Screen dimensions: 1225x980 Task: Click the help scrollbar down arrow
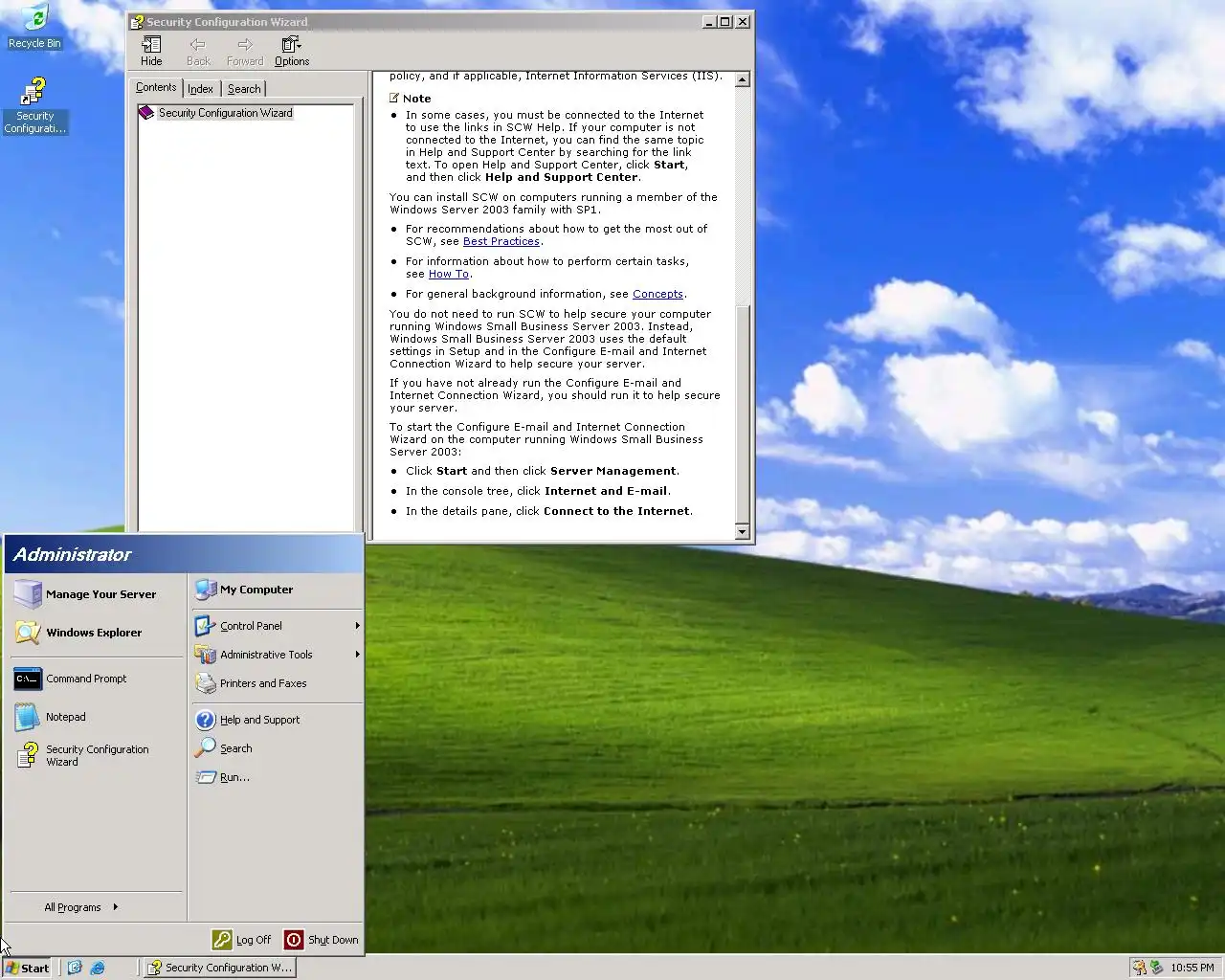pos(742,531)
